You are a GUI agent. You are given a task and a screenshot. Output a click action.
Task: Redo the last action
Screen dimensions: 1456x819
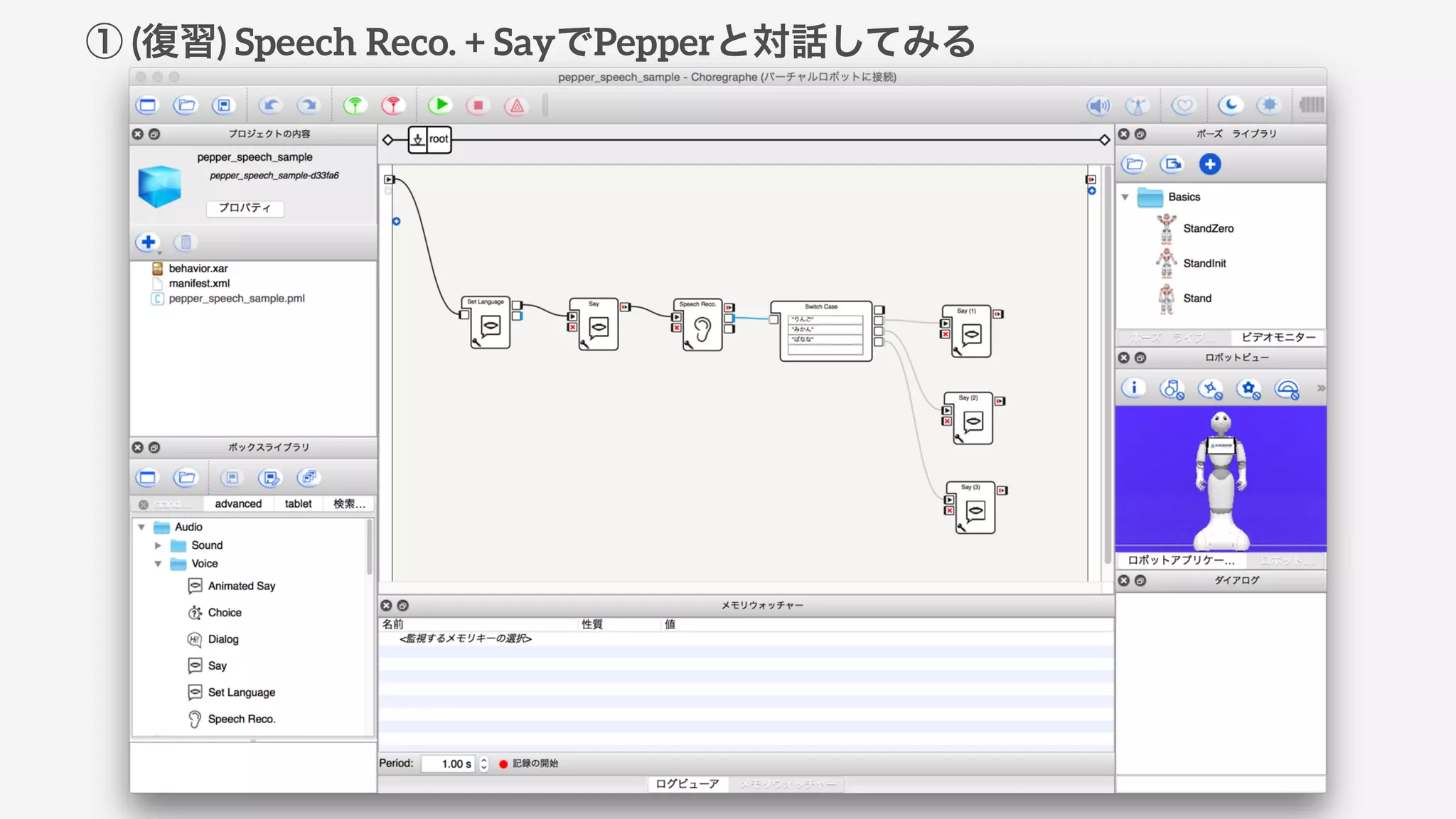[x=308, y=106]
